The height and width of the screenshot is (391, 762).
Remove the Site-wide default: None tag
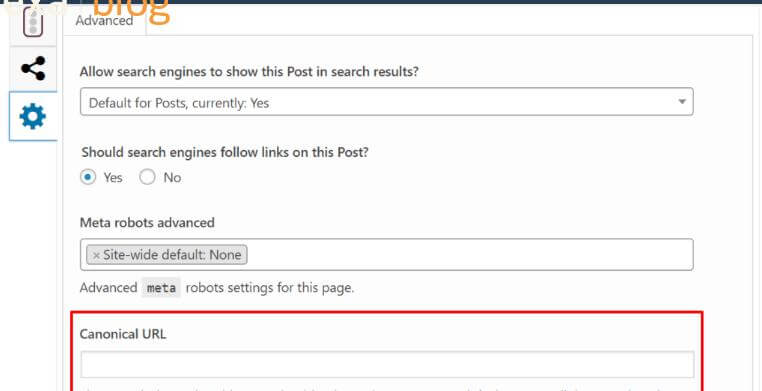[96, 255]
